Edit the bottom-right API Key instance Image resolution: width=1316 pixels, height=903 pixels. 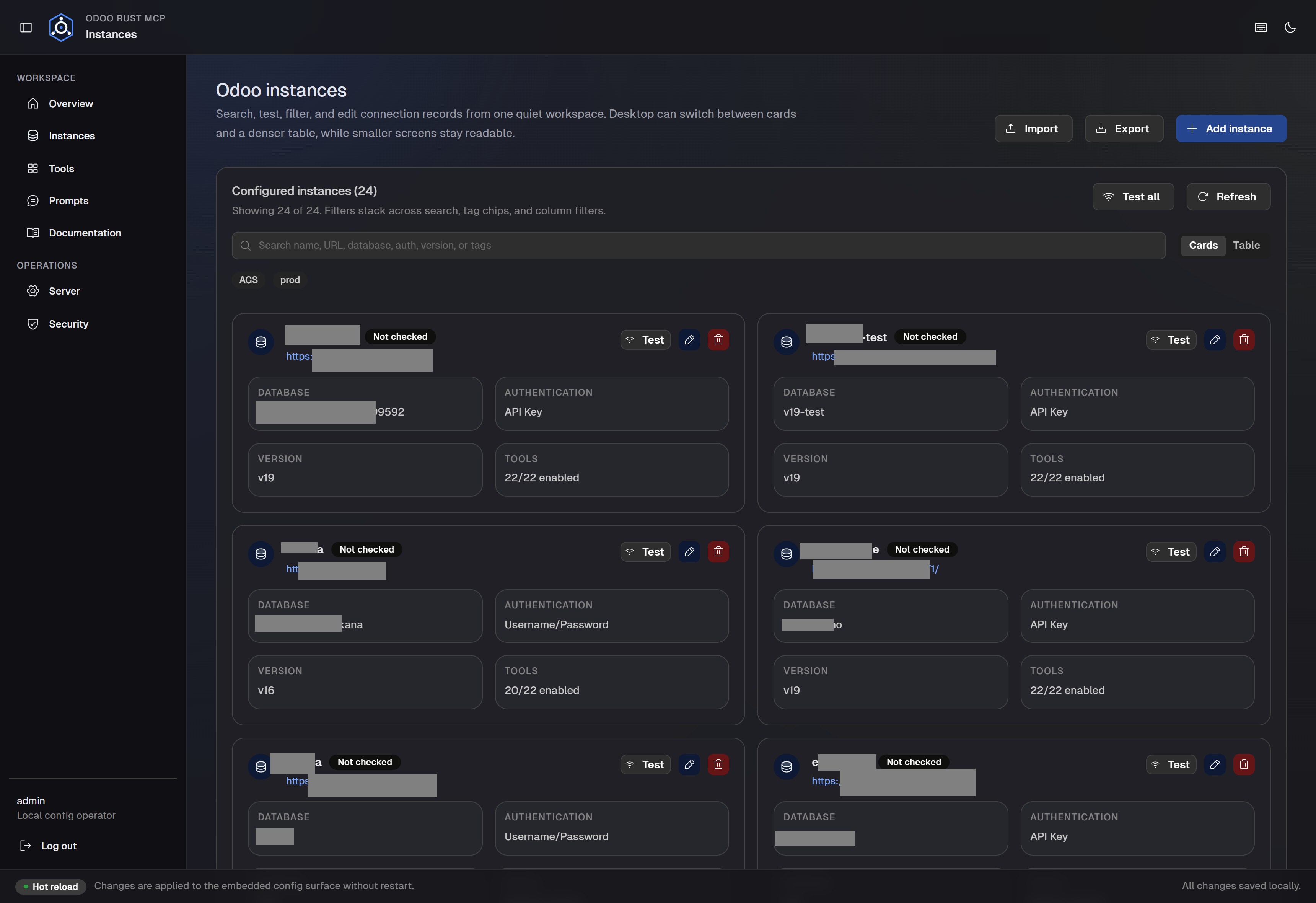[x=1215, y=764]
